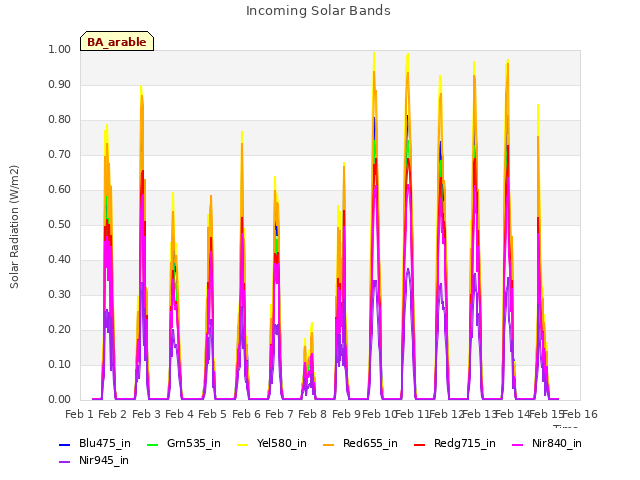Click the 1.00 y-axis tick label
Image resolution: width=640 pixels, height=480 pixels.
point(60,50)
